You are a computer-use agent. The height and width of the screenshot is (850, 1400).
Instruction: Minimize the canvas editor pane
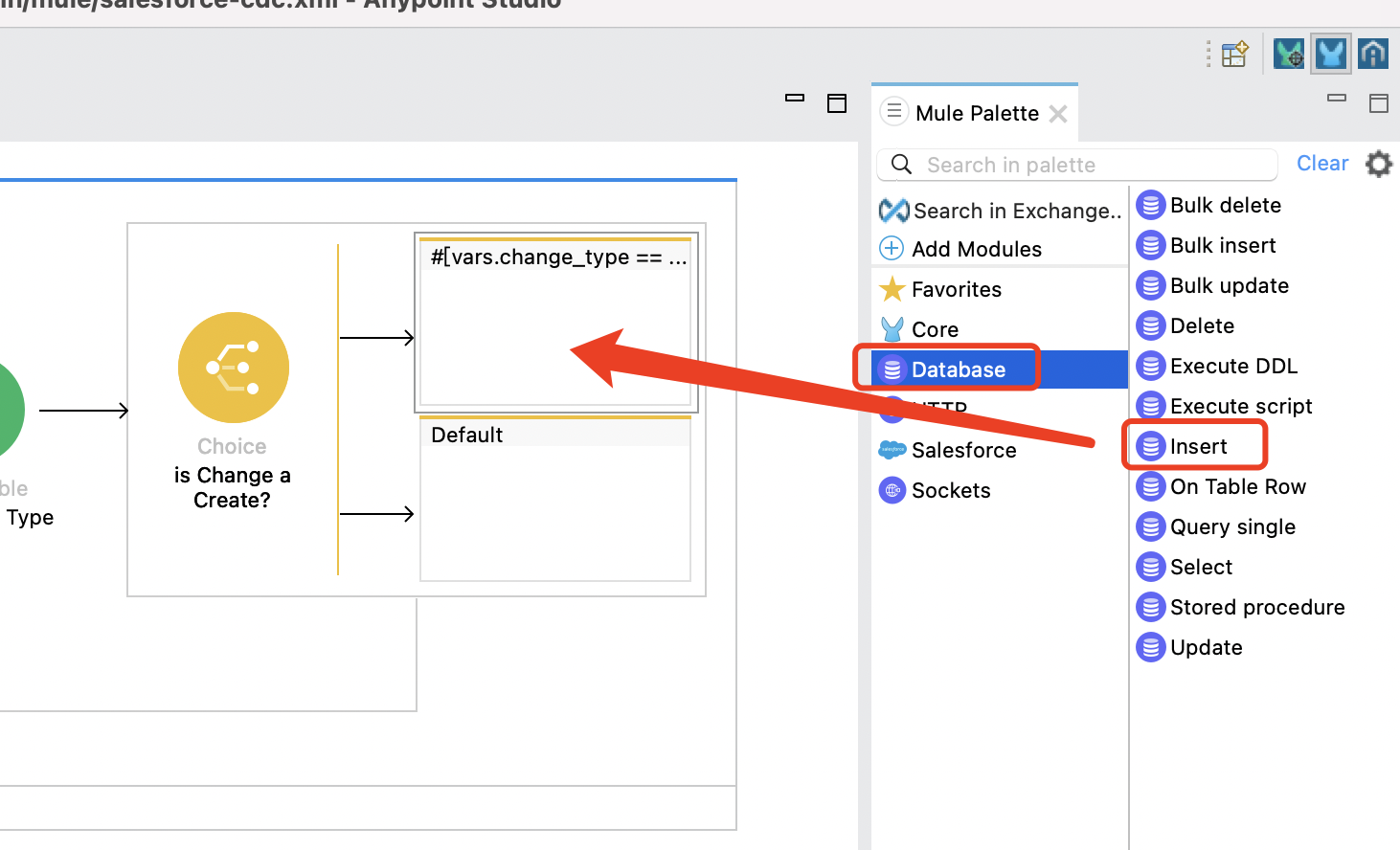click(x=795, y=98)
